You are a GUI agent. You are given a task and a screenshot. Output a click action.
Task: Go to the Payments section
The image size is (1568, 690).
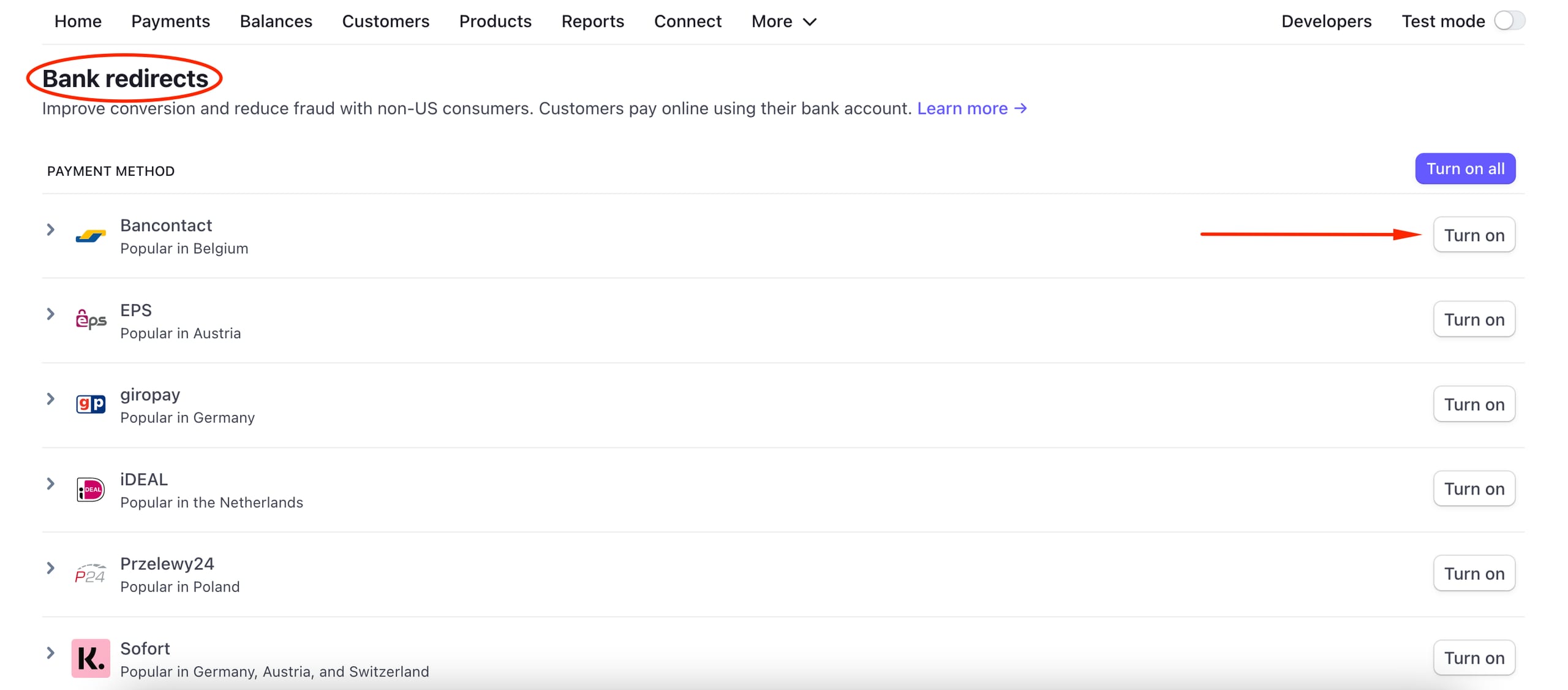pyautogui.click(x=170, y=21)
